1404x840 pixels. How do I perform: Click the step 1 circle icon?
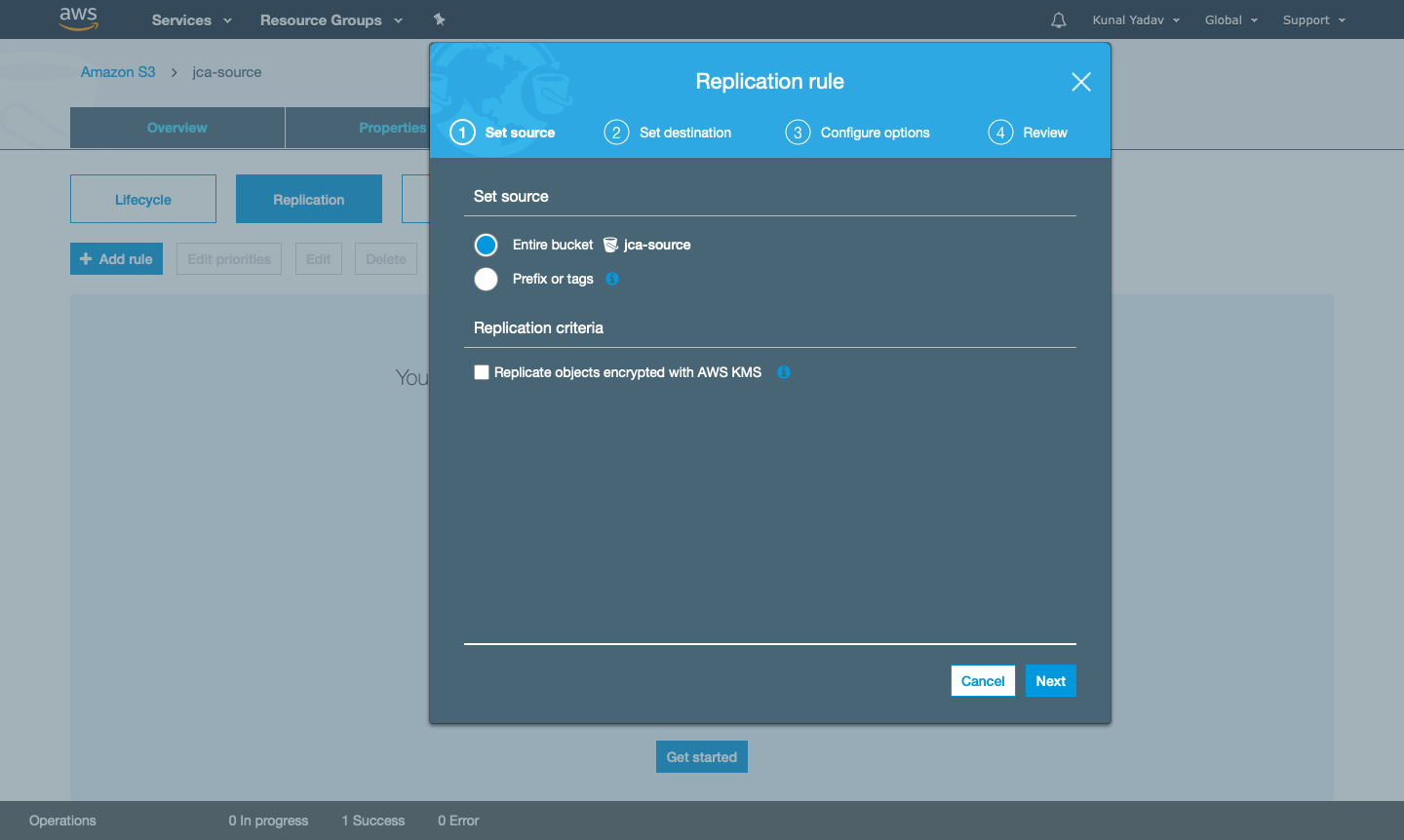462,133
